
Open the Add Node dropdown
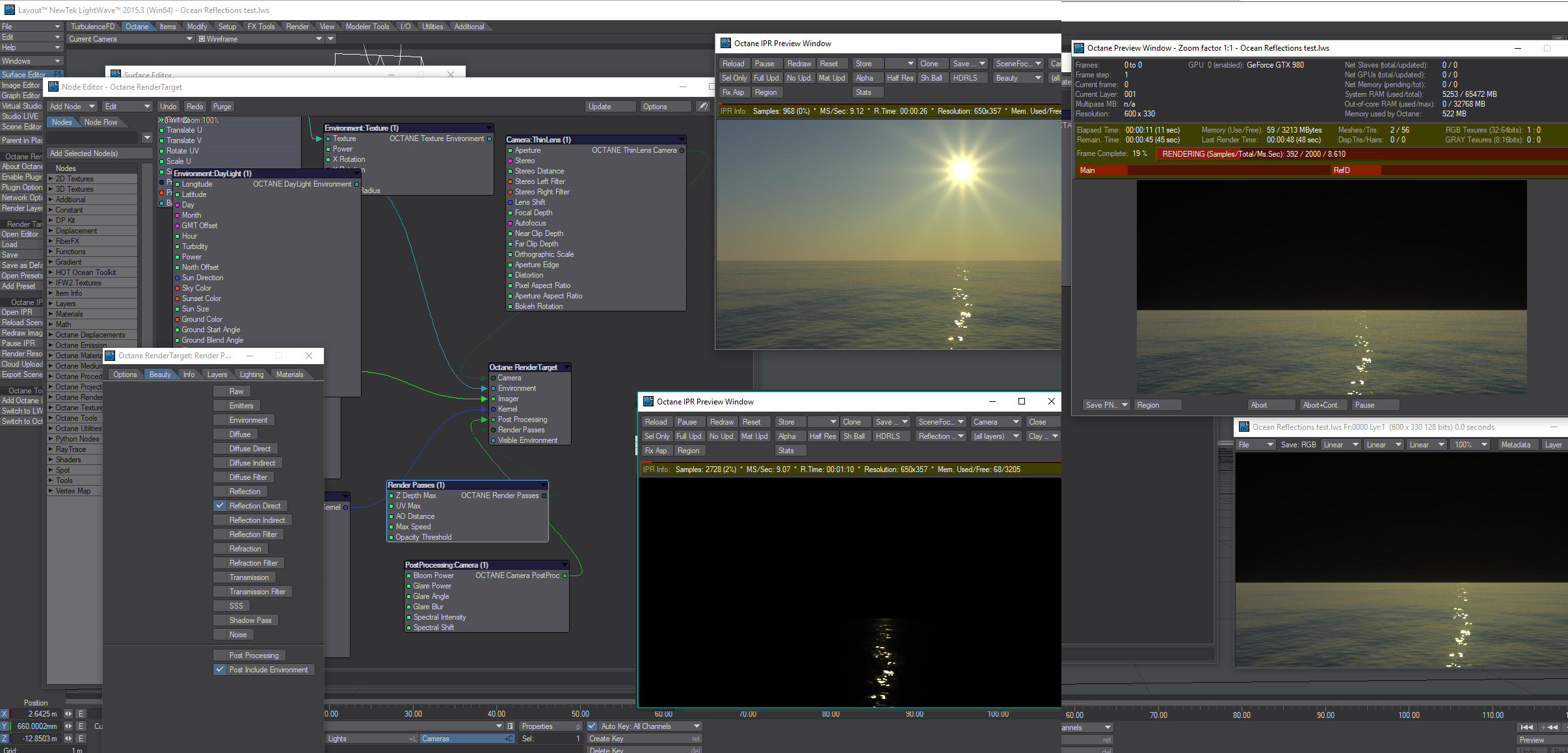click(x=72, y=107)
